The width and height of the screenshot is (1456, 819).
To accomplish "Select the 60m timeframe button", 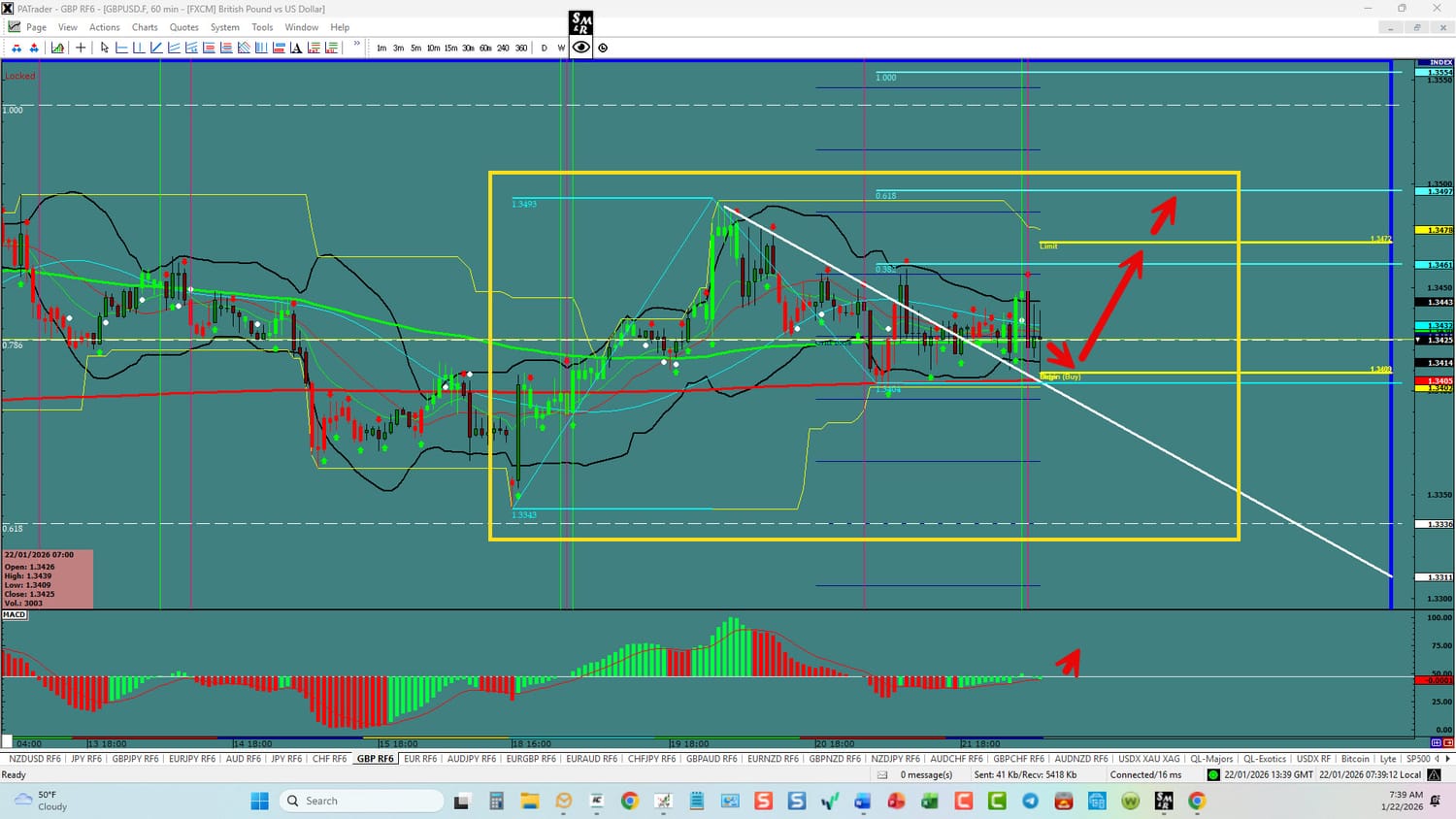I will coord(485,48).
